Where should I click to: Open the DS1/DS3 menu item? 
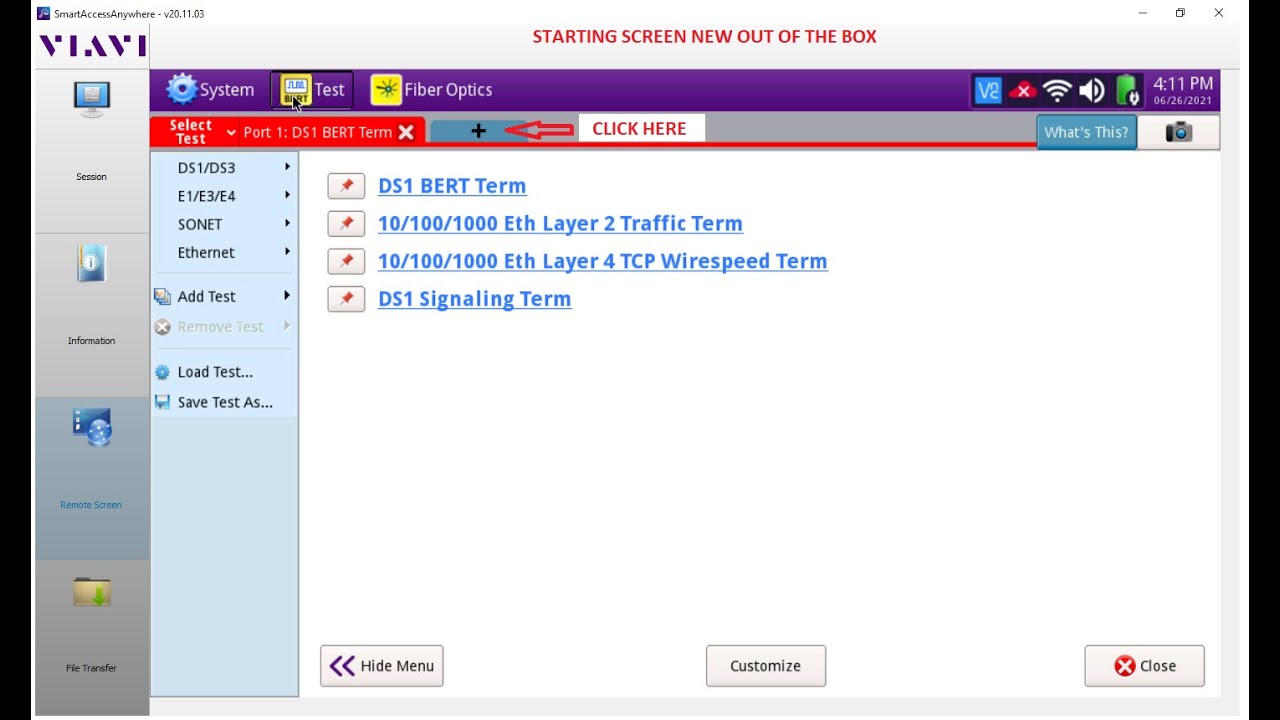tap(224, 168)
